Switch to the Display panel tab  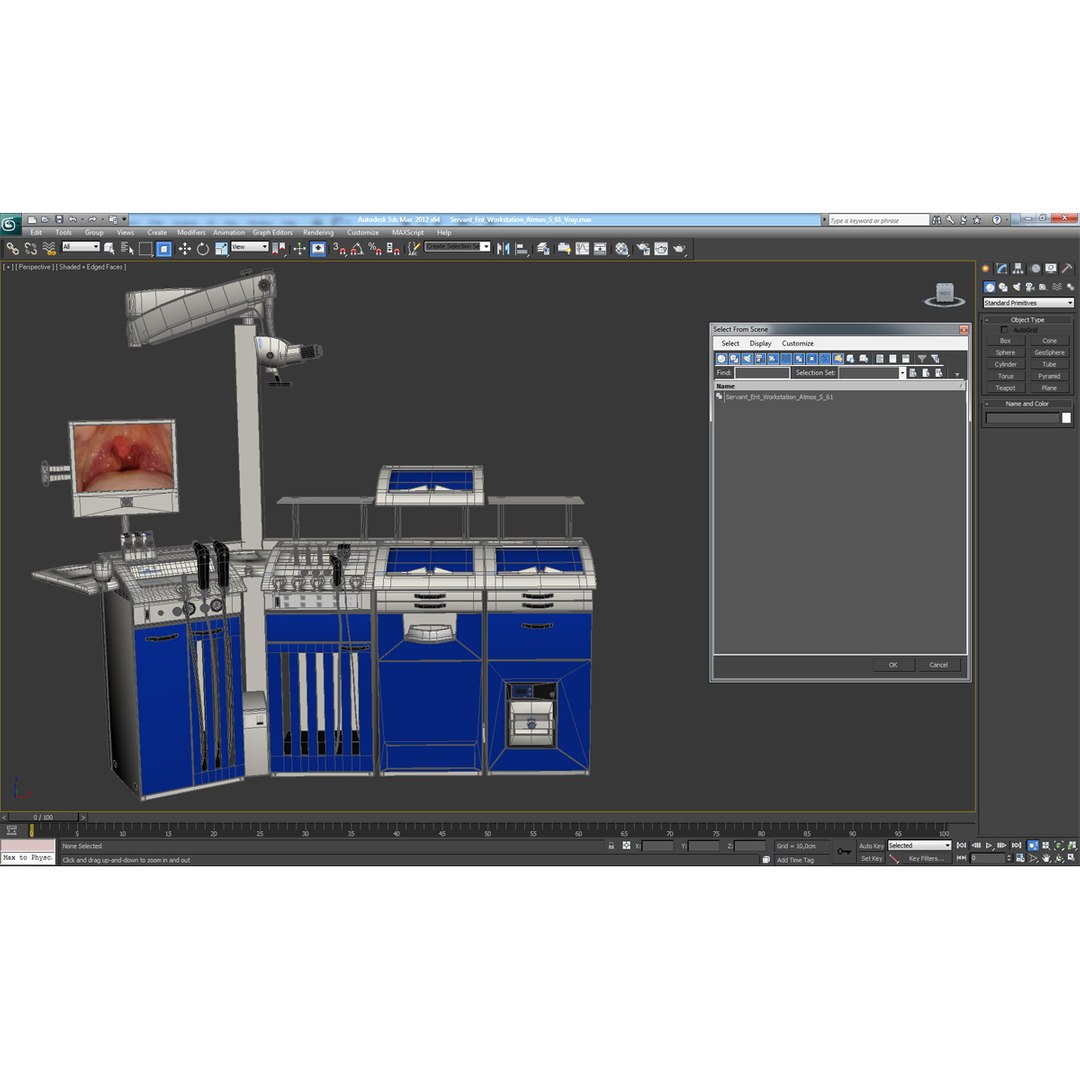point(1050,269)
